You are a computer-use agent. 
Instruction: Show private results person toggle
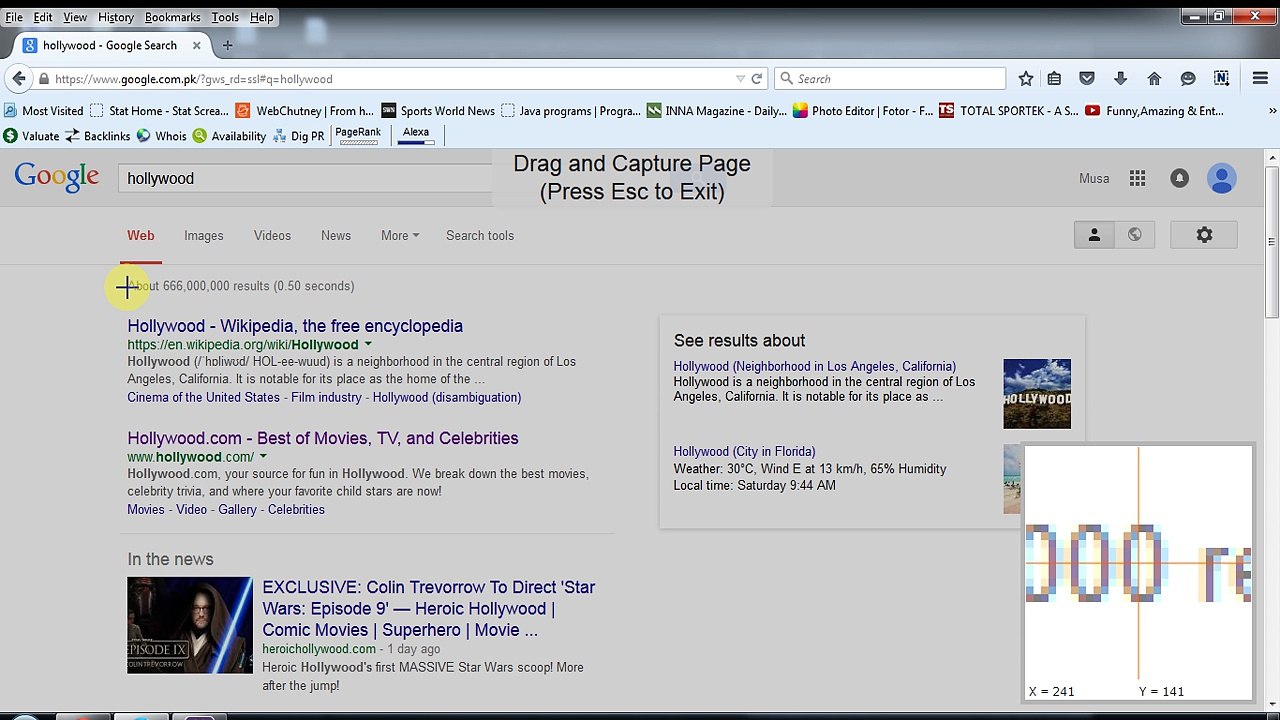(1094, 235)
